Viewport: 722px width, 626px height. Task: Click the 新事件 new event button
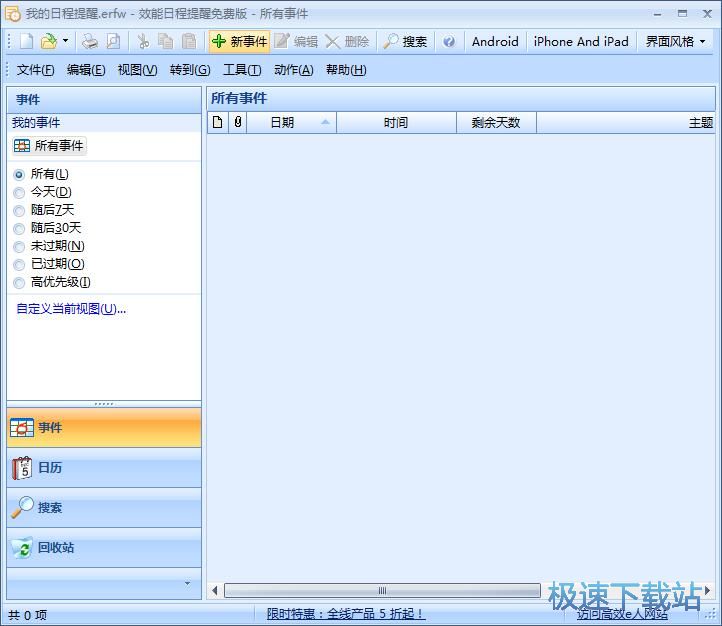pos(239,41)
